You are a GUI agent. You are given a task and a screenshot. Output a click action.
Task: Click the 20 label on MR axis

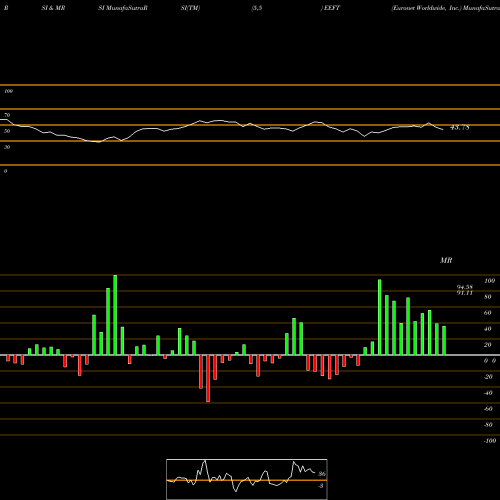[487, 345]
